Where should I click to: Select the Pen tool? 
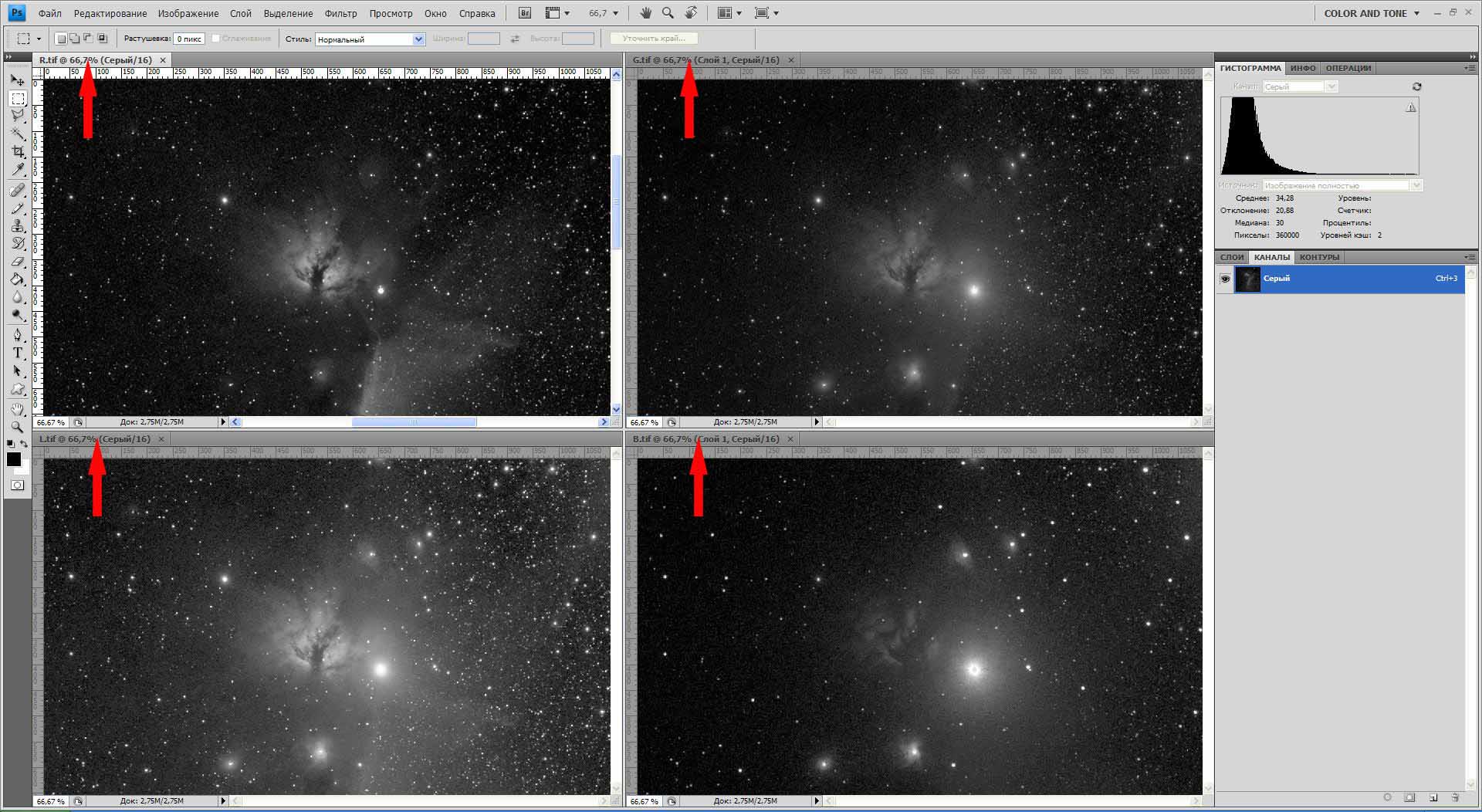click(17, 334)
